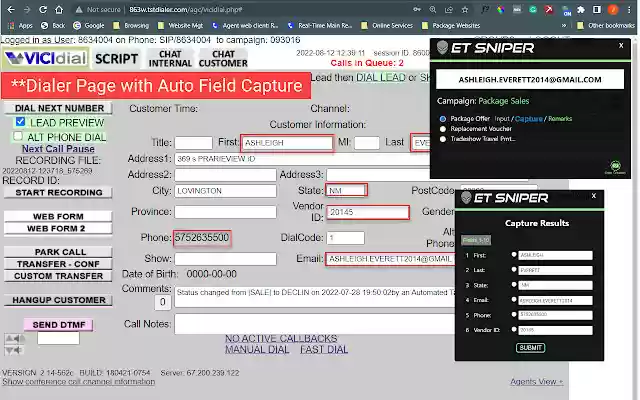Viewport: 640px width, 400px height.
Task: Select Replacement Voucher radio option
Action: tap(443, 129)
